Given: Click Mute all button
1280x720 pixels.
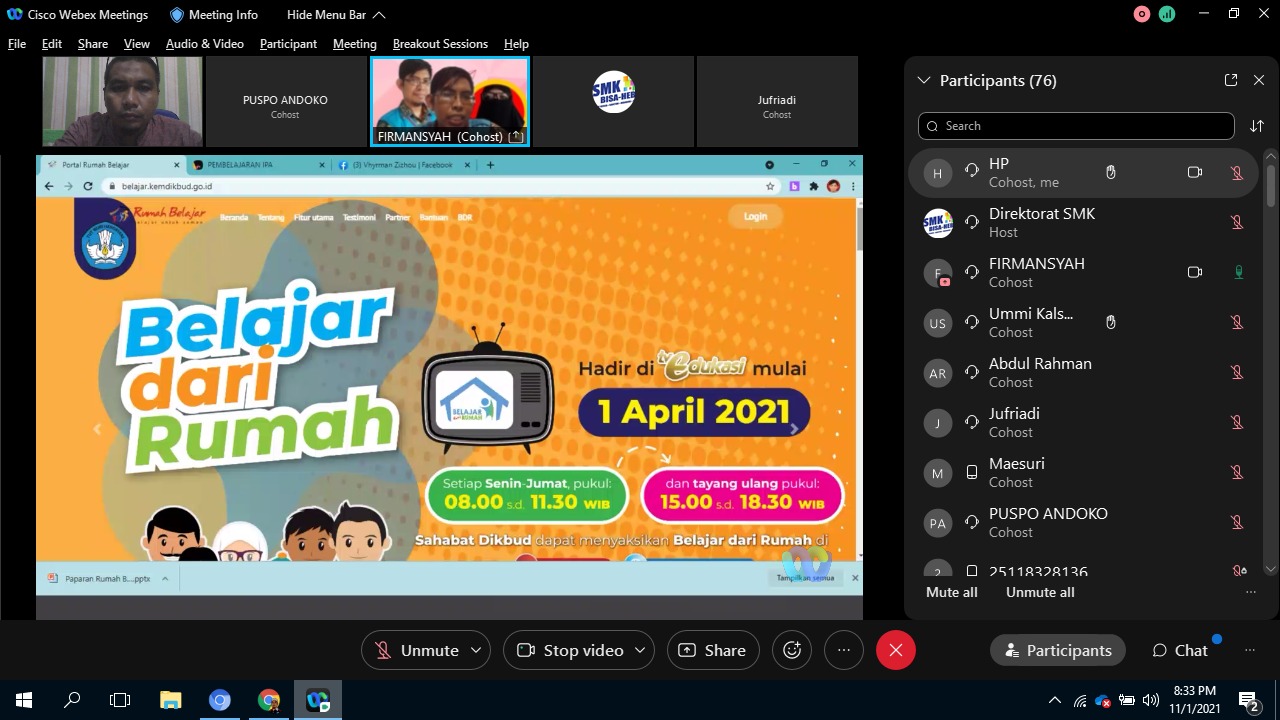Looking at the screenshot, I should pyautogui.click(x=951, y=592).
